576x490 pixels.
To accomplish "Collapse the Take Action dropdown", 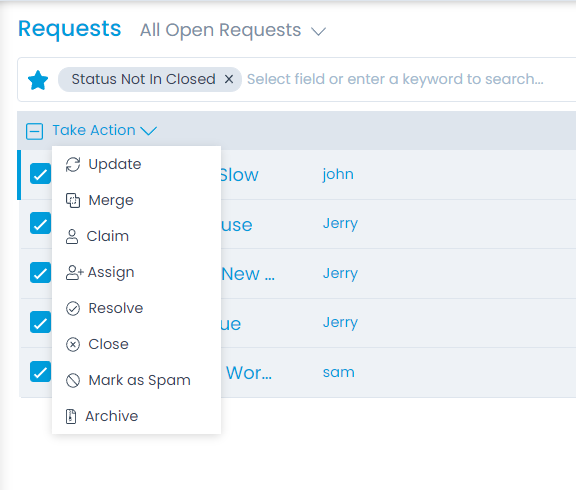I will point(105,130).
